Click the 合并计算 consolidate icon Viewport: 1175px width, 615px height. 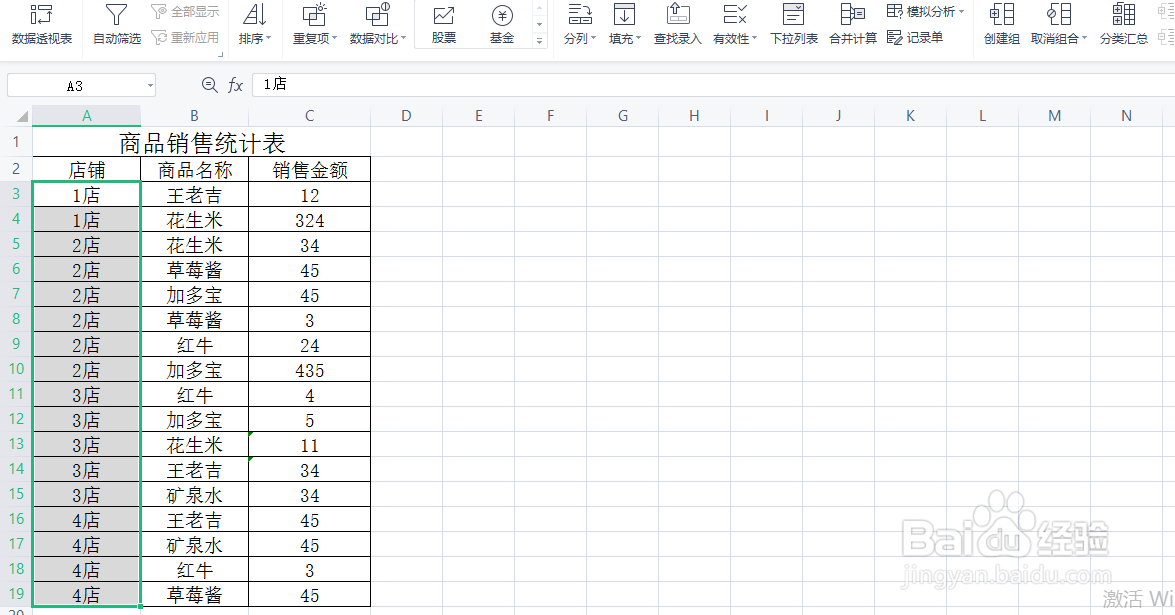[x=853, y=15]
